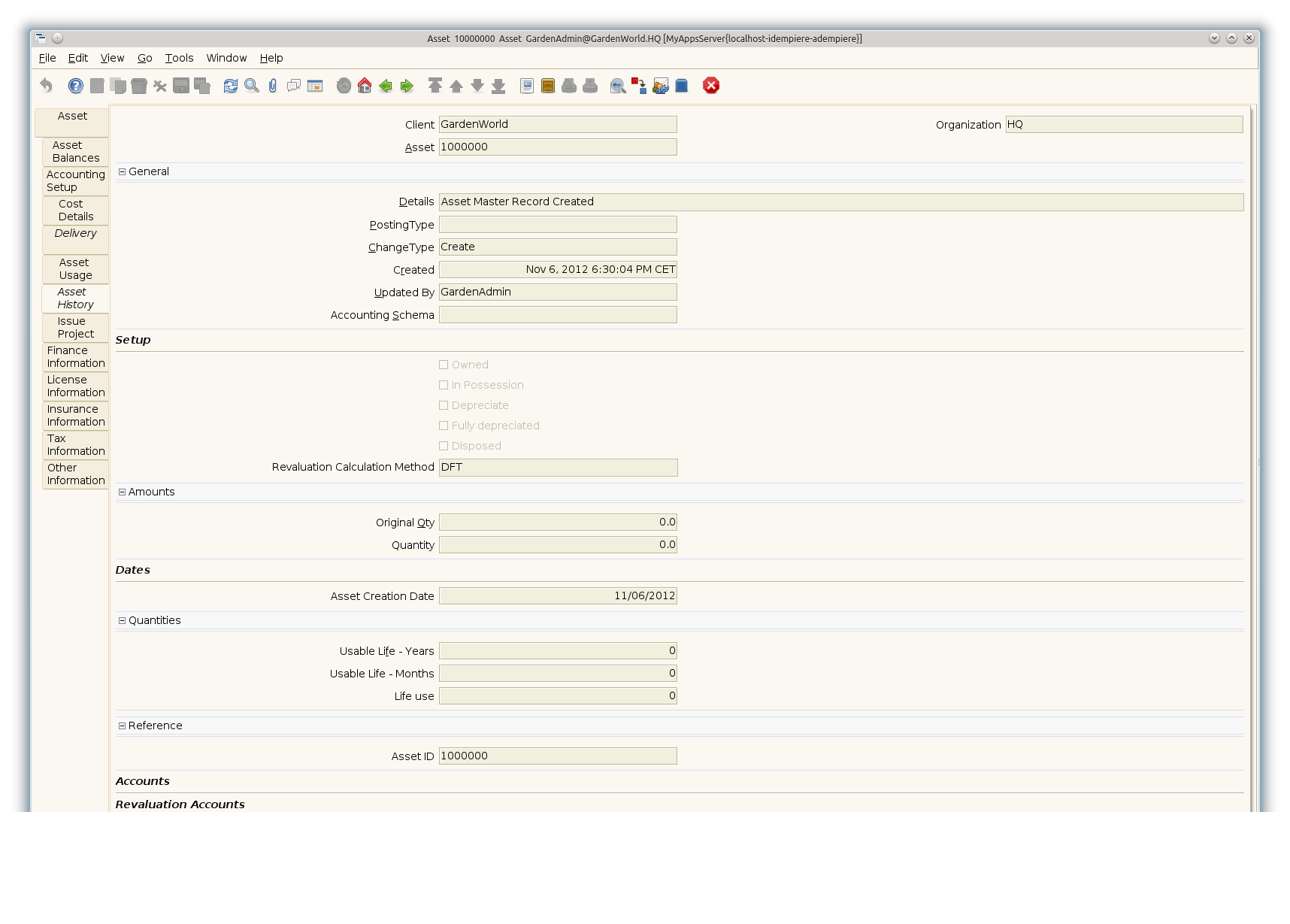
Task: Click the Save floppy disk icon
Action: click(181, 86)
